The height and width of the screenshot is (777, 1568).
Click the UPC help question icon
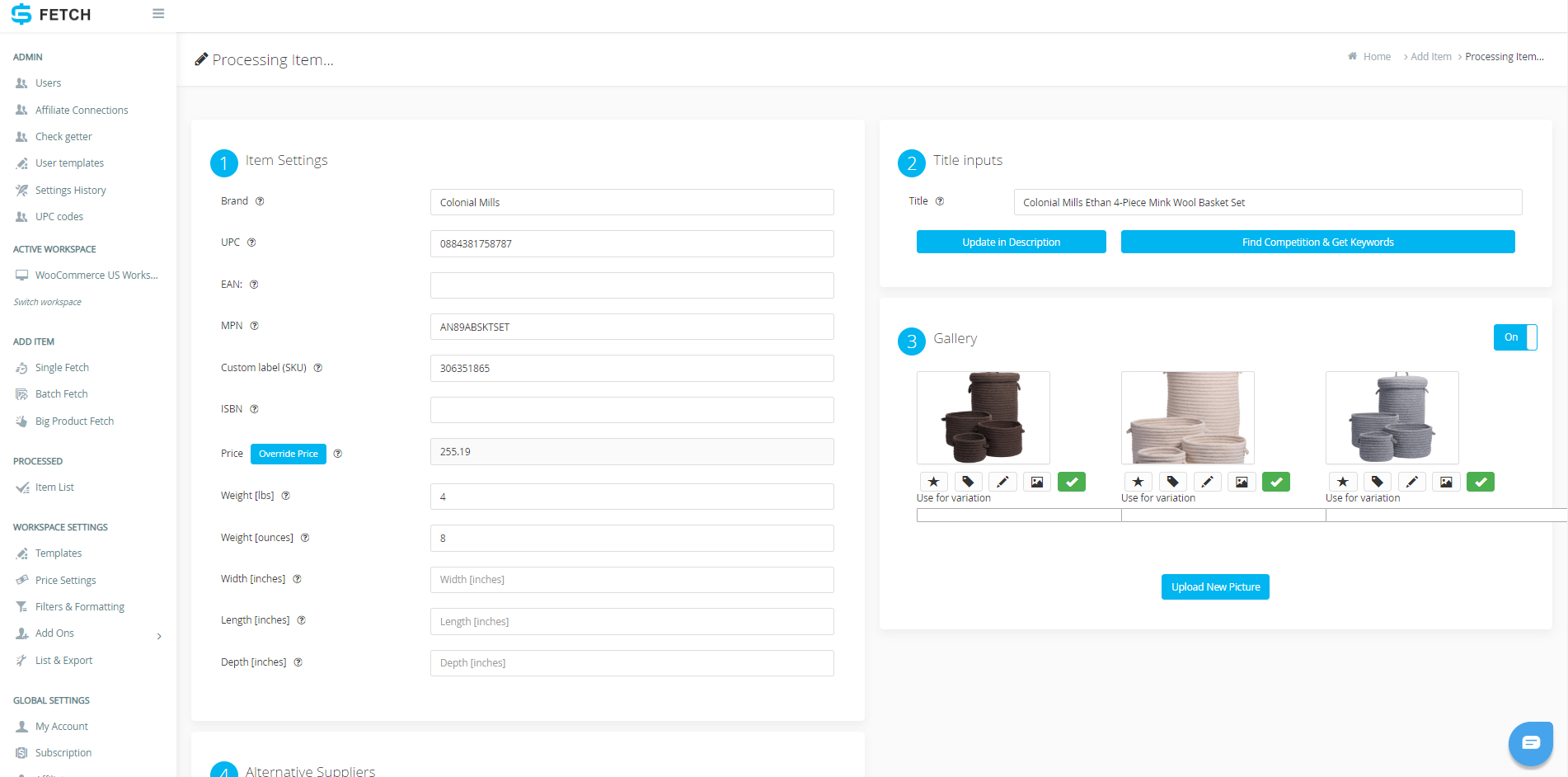[x=251, y=243]
